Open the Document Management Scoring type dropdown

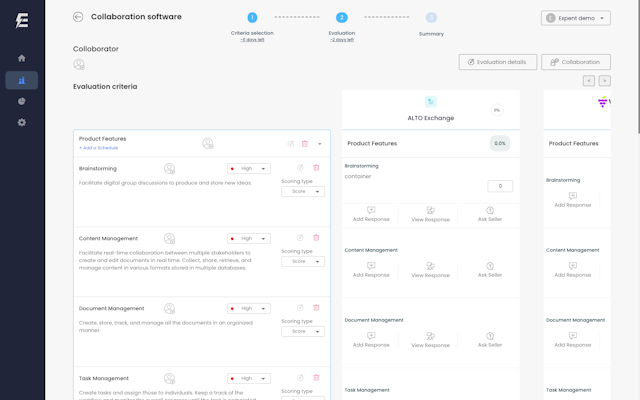click(x=302, y=331)
